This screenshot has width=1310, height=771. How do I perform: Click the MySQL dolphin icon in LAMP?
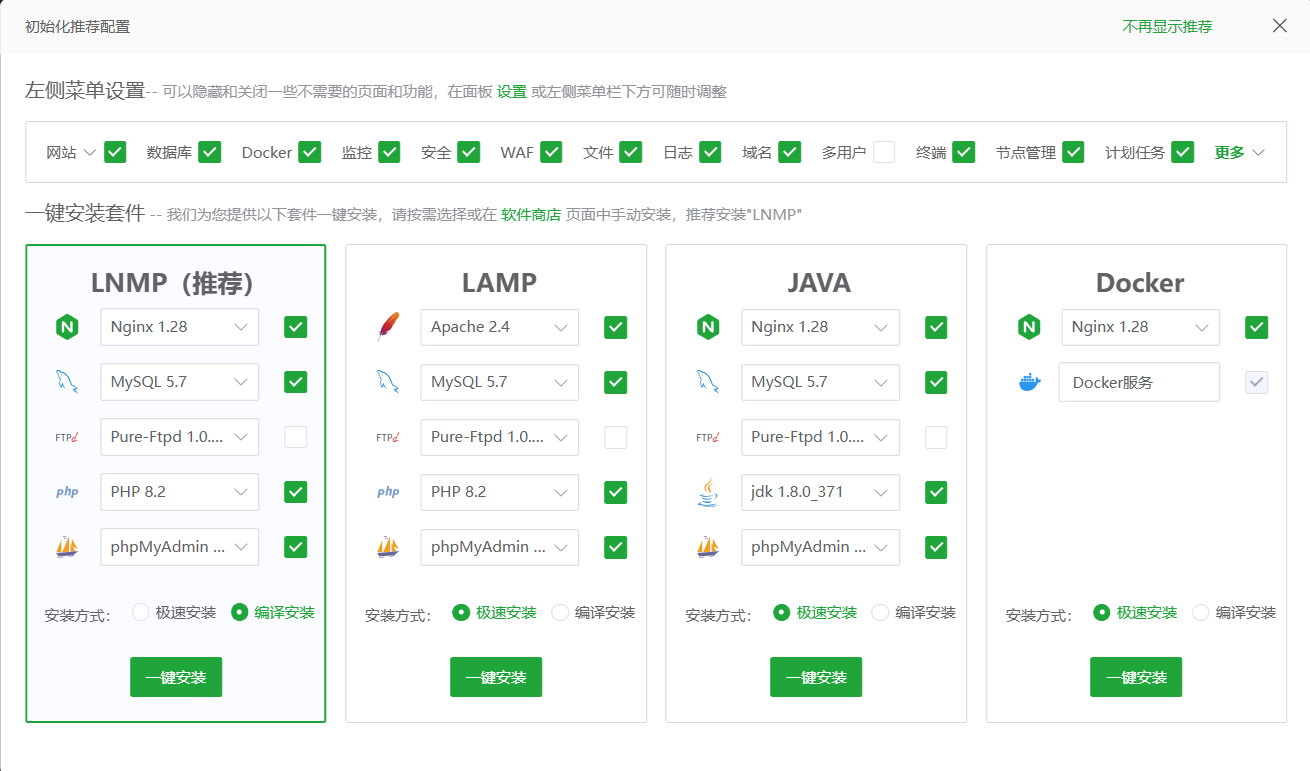pos(388,382)
